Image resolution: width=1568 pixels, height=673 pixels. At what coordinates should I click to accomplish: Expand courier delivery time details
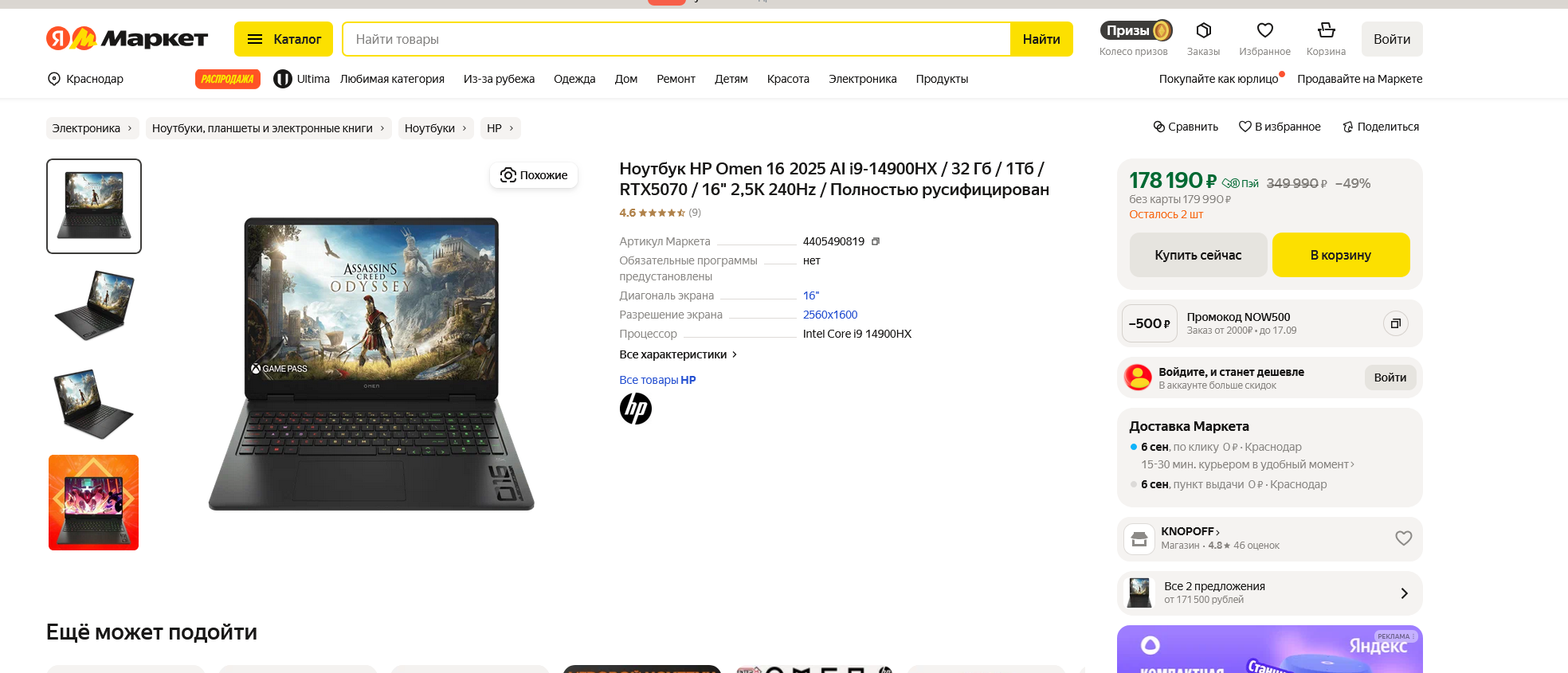click(x=1248, y=464)
